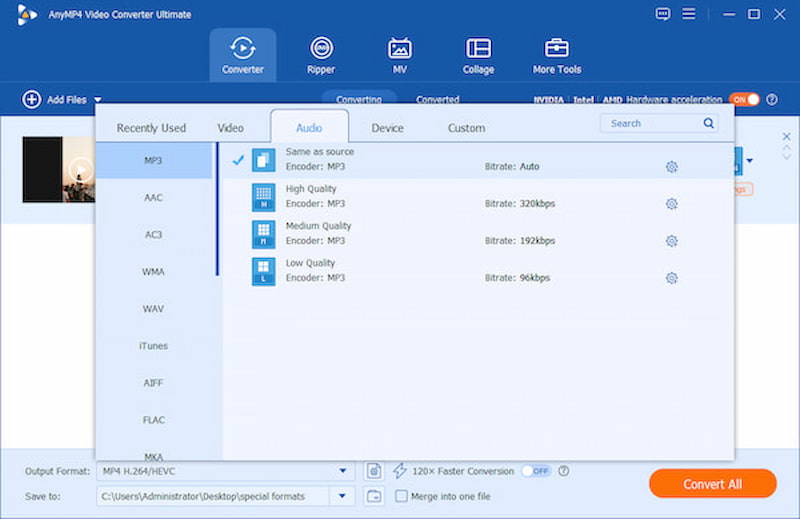Click the lightning bolt faster conversion icon
Viewport: 800px width, 519px height.
pos(399,471)
